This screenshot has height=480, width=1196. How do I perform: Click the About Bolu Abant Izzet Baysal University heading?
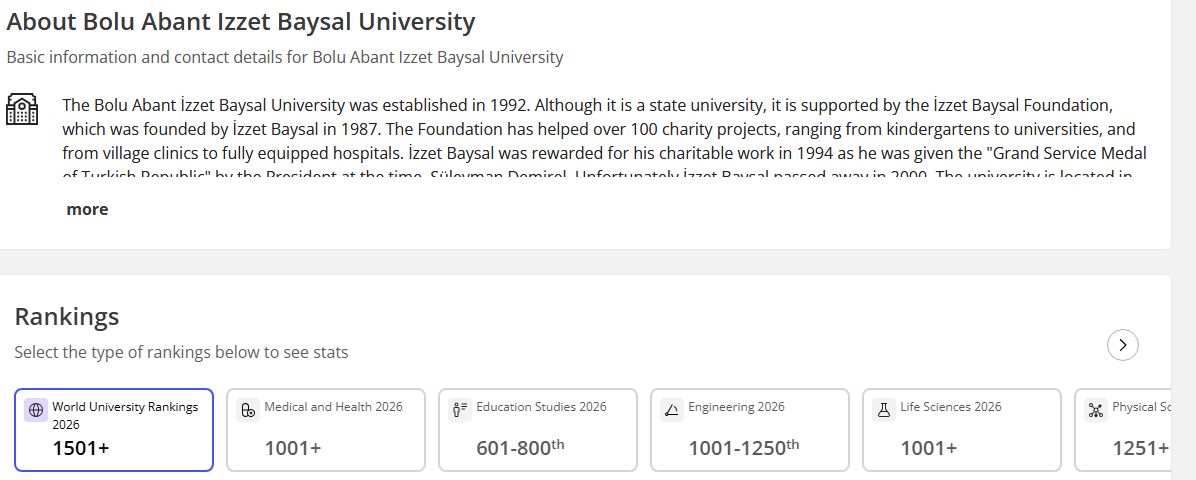241,21
